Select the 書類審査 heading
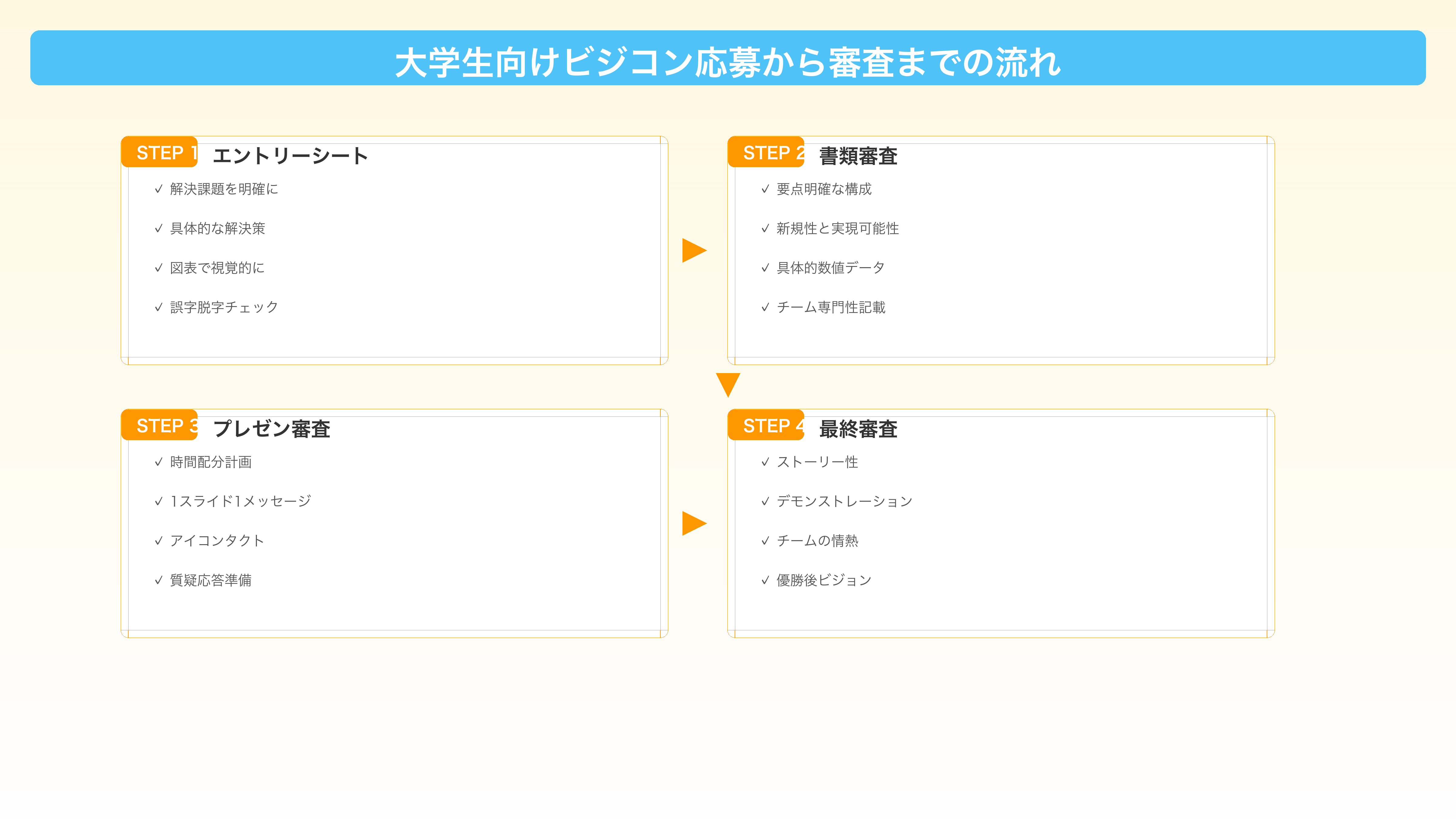 (858, 156)
